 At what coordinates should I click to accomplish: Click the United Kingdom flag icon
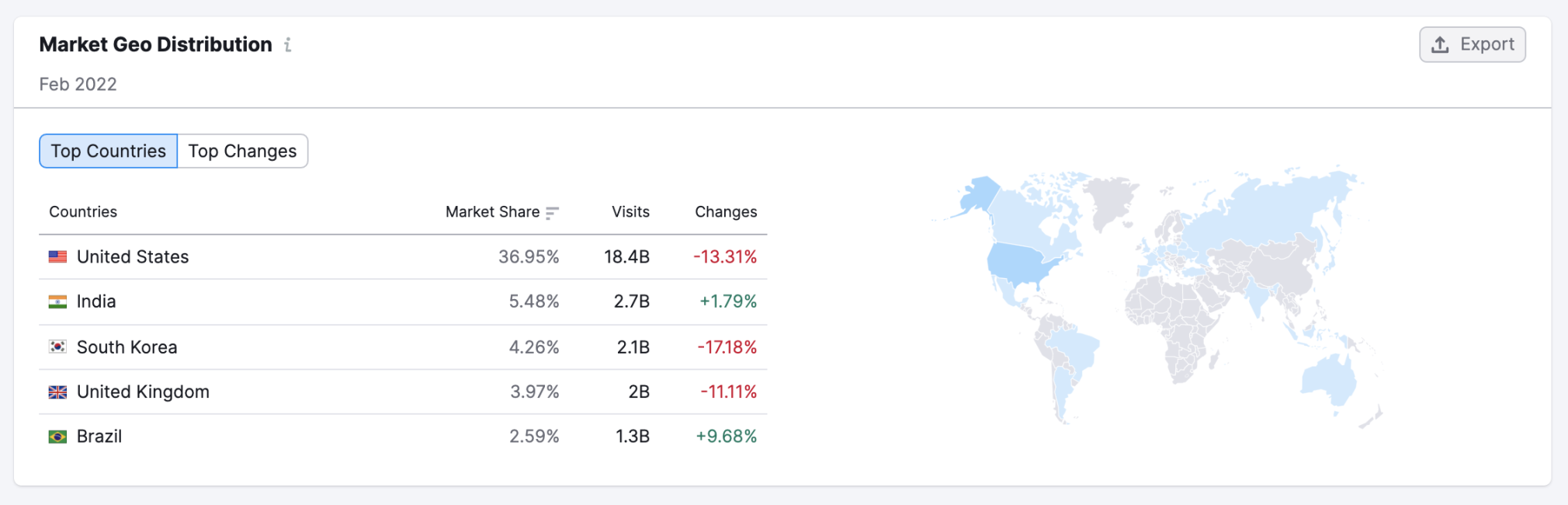tap(57, 392)
